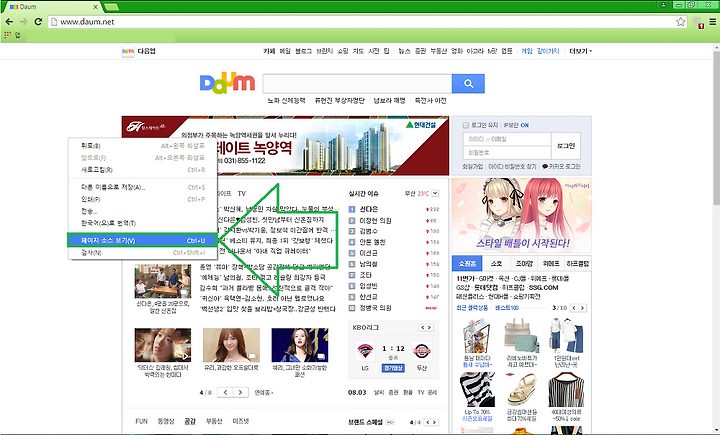Click 회원가입 link under login box
Image resolution: width=720 pixels, height=435 pixels.
click(473, 166)
